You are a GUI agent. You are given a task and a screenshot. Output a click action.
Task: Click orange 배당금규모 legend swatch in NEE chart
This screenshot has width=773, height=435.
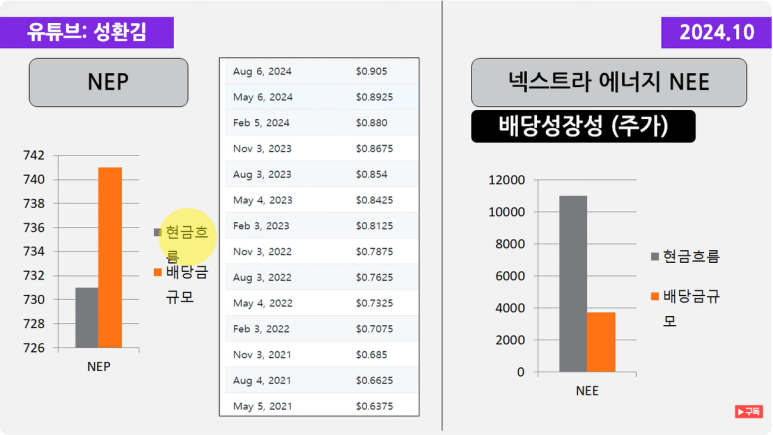[x=655, y=296]
